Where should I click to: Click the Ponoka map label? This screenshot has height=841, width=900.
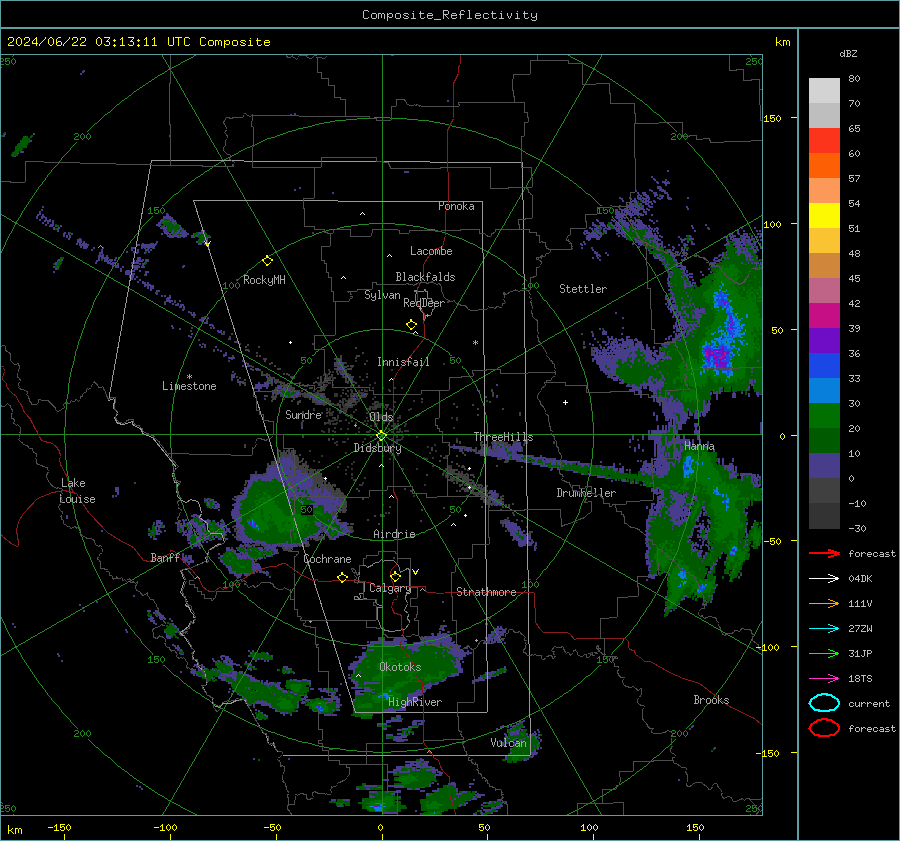coord(456,206)
